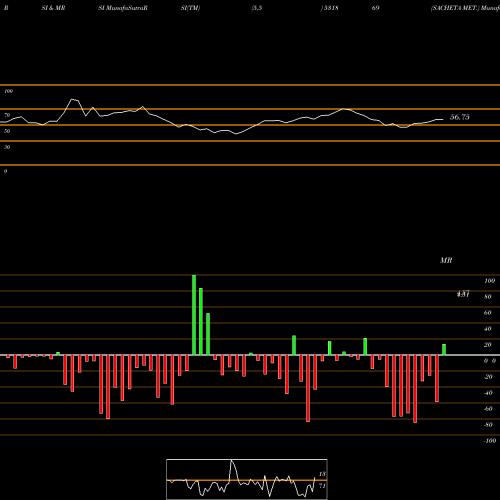This screenshot has width=500, height=500.
Task: Click the MR axis label -80
Action: (488, 425)
